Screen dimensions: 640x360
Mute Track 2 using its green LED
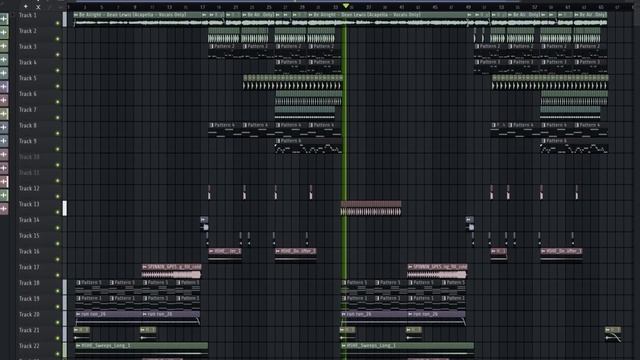[x=58, y=39]
